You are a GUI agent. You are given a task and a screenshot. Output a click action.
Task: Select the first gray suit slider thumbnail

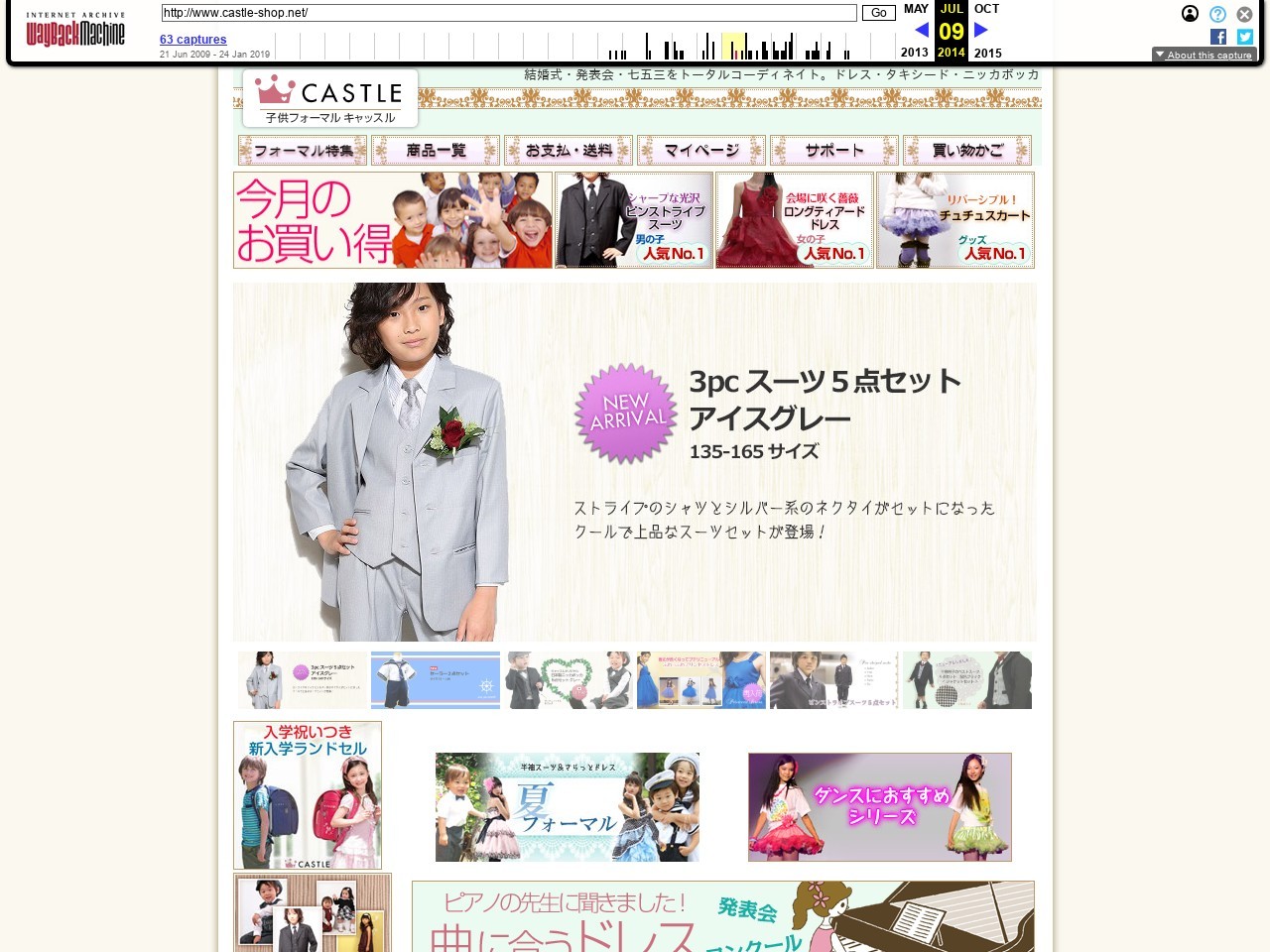tap(303, 680)
